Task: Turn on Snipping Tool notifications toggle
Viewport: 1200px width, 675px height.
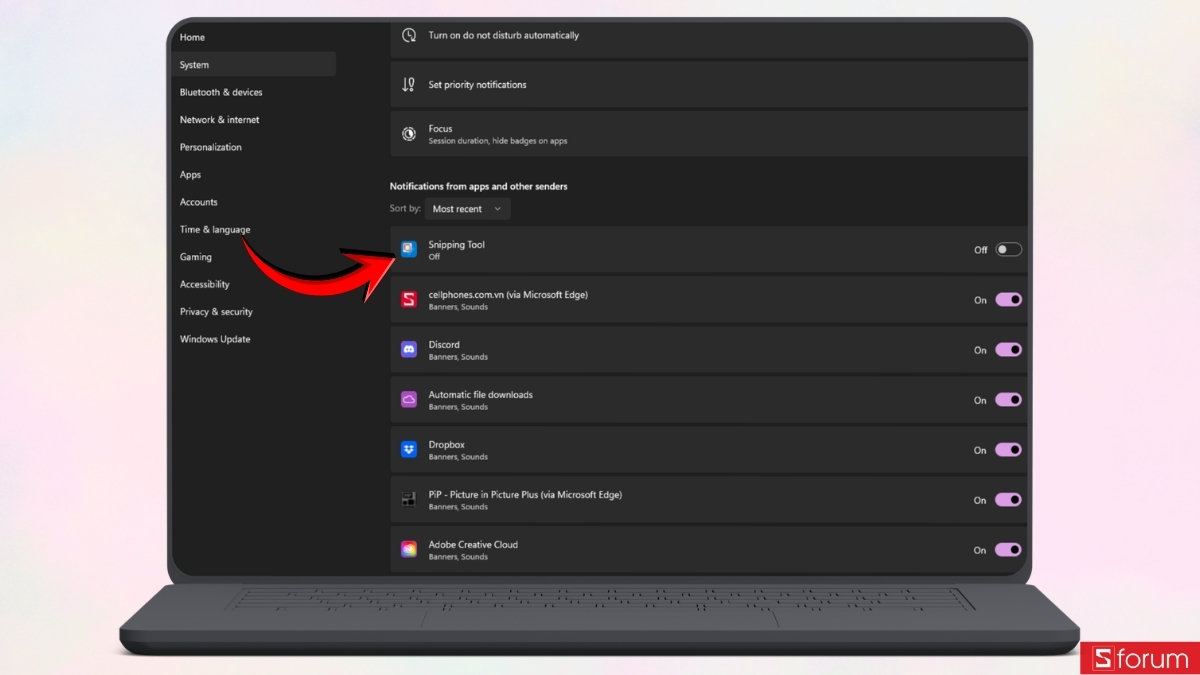Action: (x=1008, y=249)
